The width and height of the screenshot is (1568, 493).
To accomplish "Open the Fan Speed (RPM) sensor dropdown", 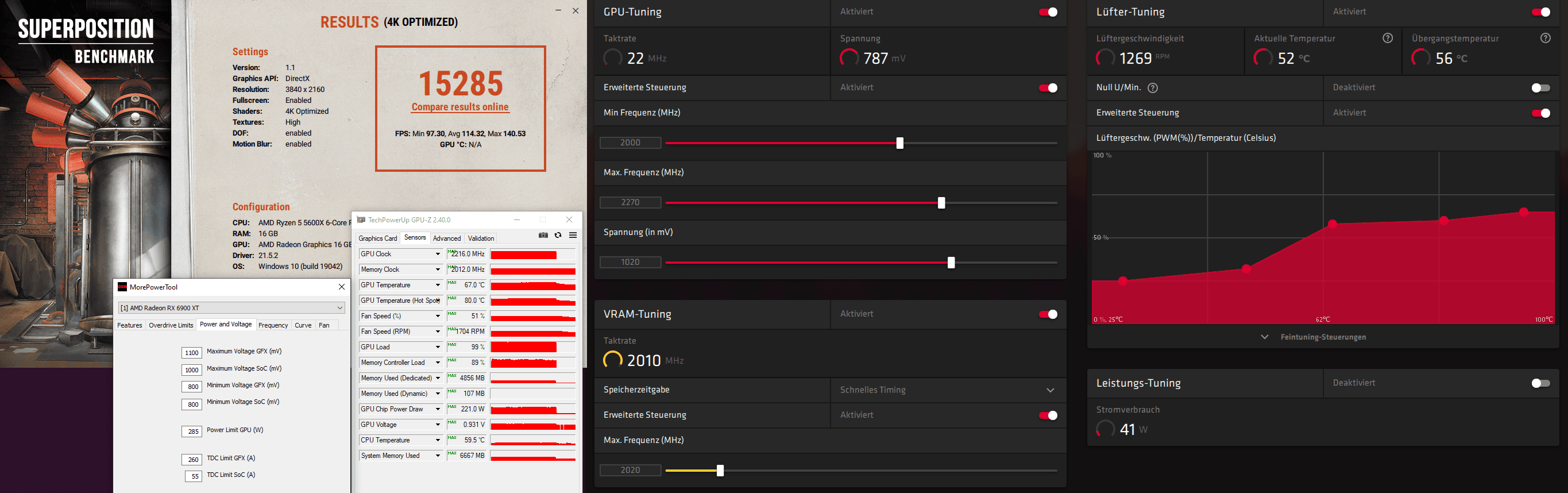I will pyautogui.click(x=437, y=332).
